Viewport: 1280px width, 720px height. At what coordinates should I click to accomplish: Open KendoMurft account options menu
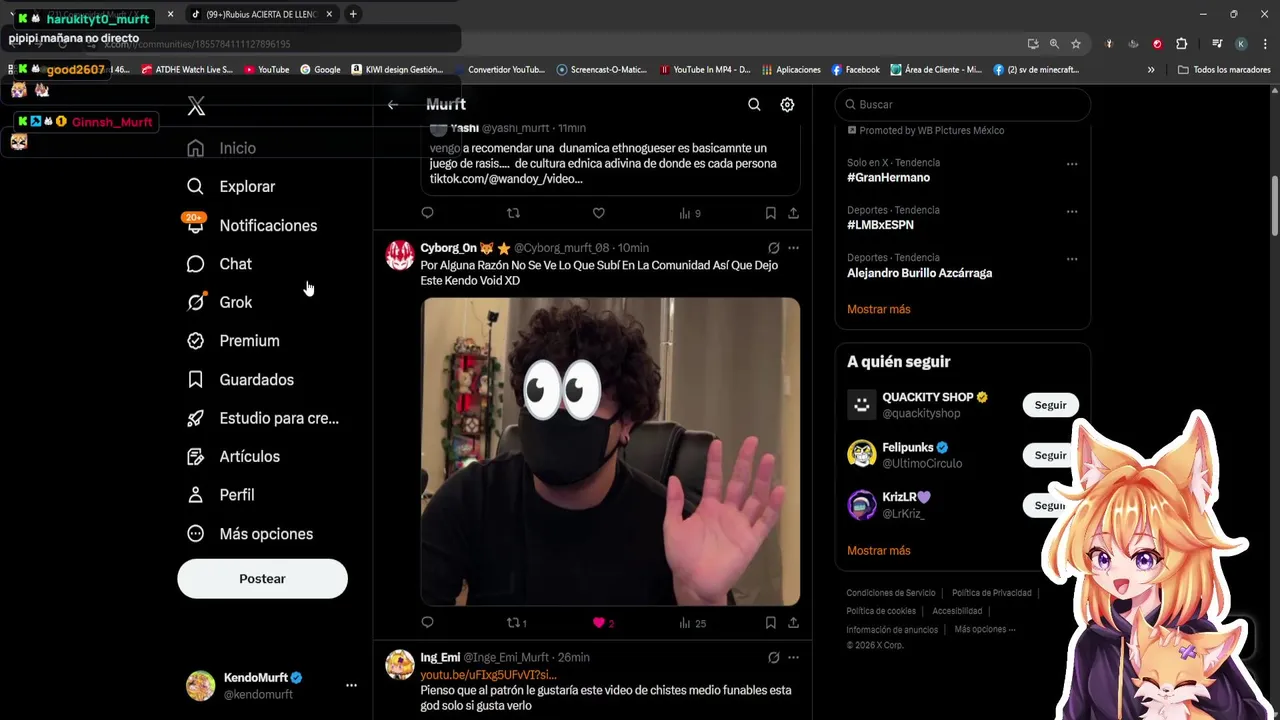351,686
